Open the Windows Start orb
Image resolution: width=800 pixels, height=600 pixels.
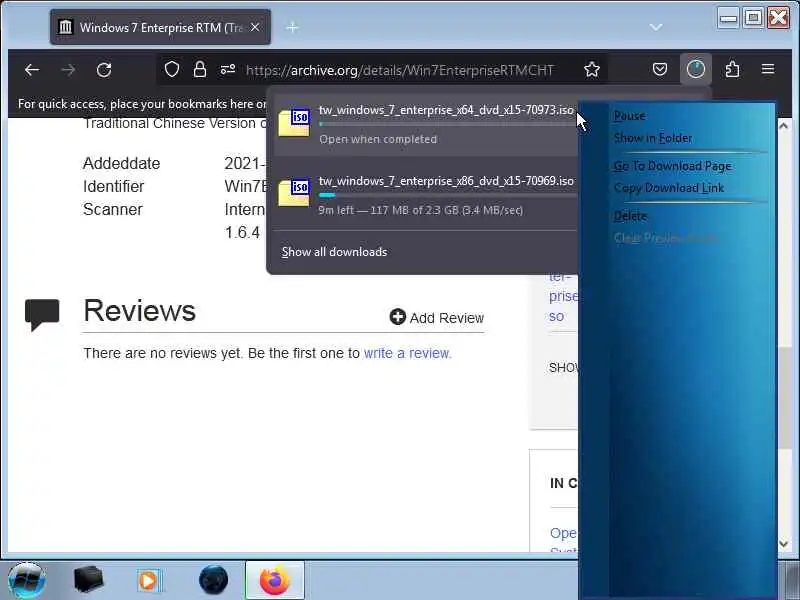[27, 580]
